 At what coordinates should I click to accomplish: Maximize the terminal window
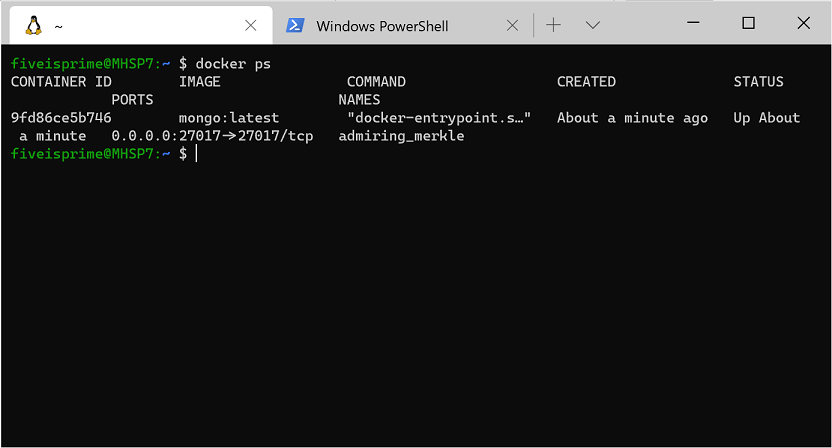pos(748,23)
